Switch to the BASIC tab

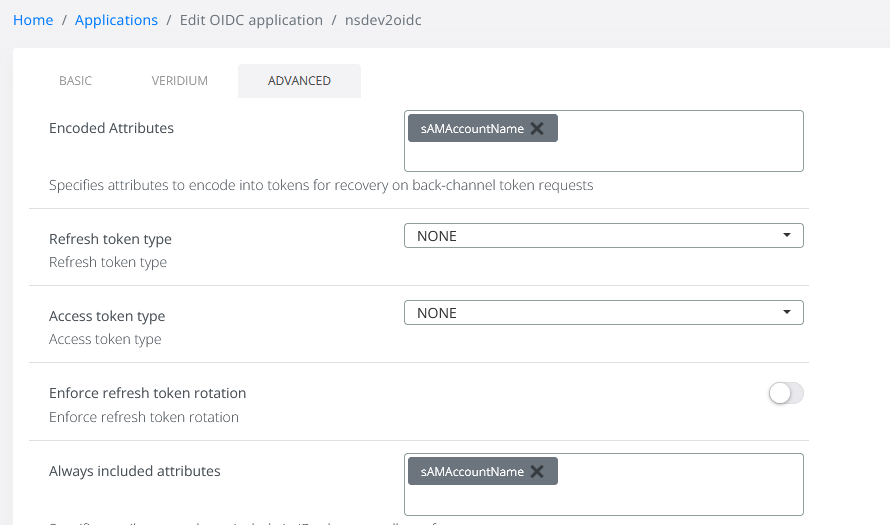[76, 81]
